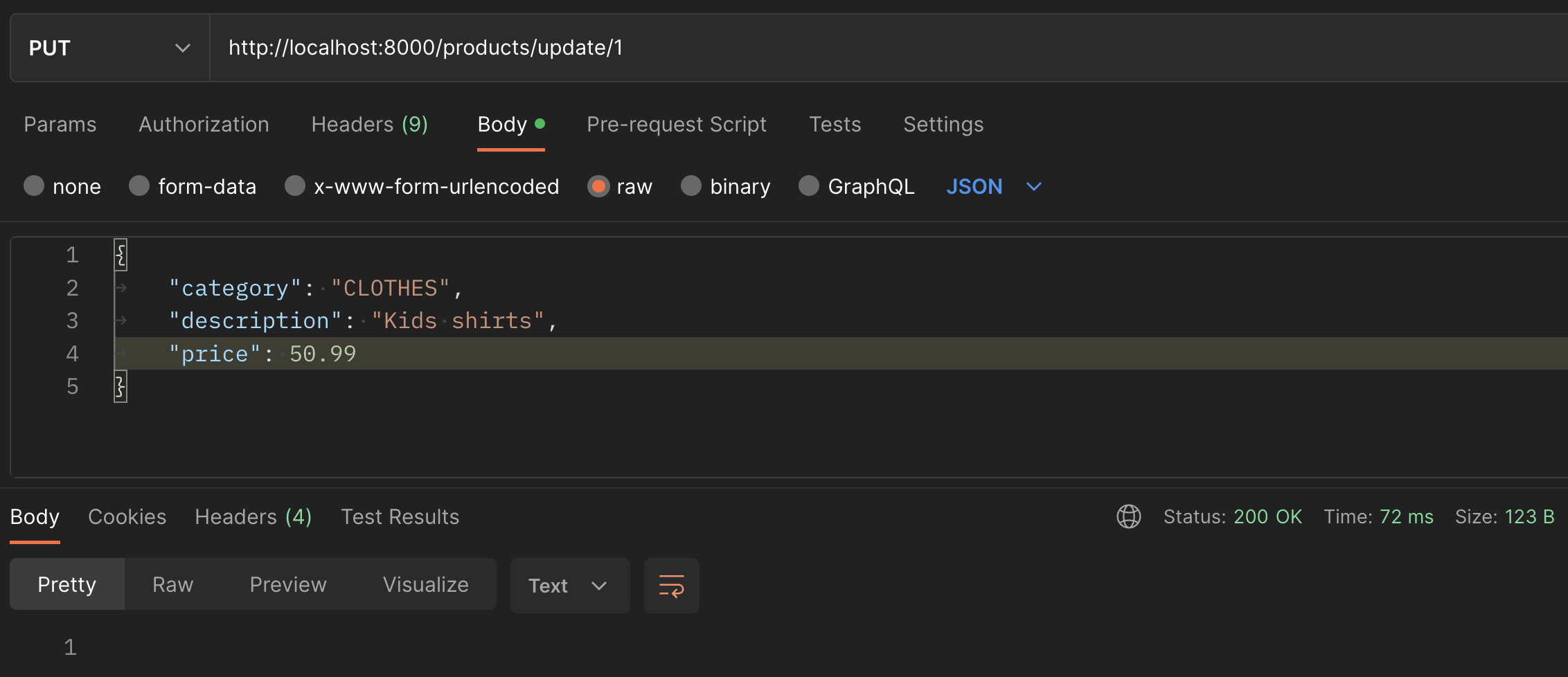1568x677 pixels.
Task: Select the binary radio option
Action: (691, 186)
